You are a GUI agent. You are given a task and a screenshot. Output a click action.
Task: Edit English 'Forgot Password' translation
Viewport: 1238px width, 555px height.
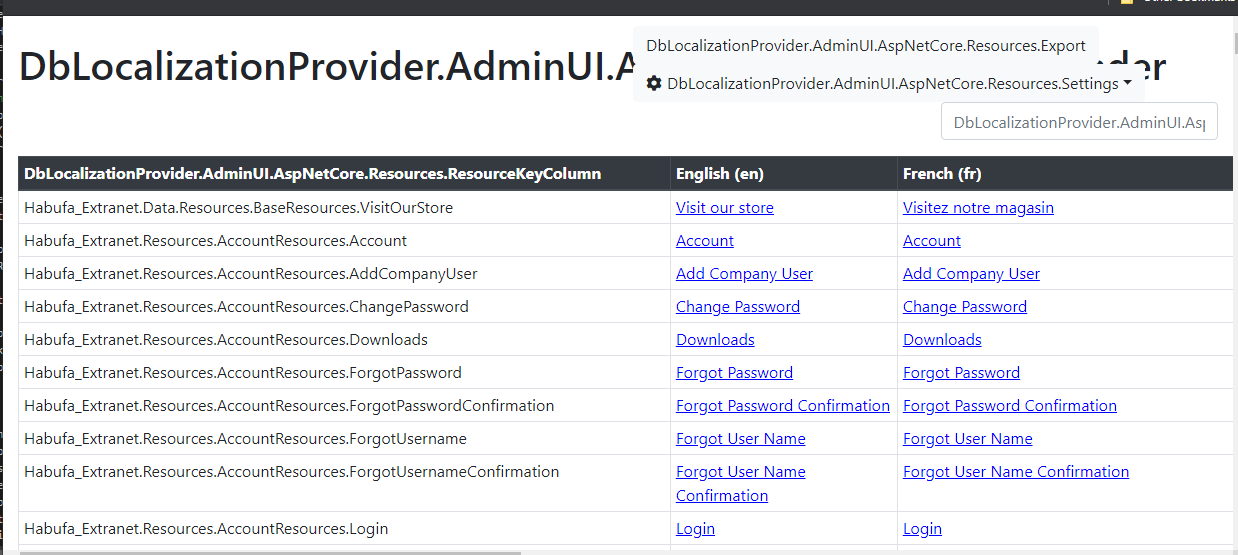point(734,373)
